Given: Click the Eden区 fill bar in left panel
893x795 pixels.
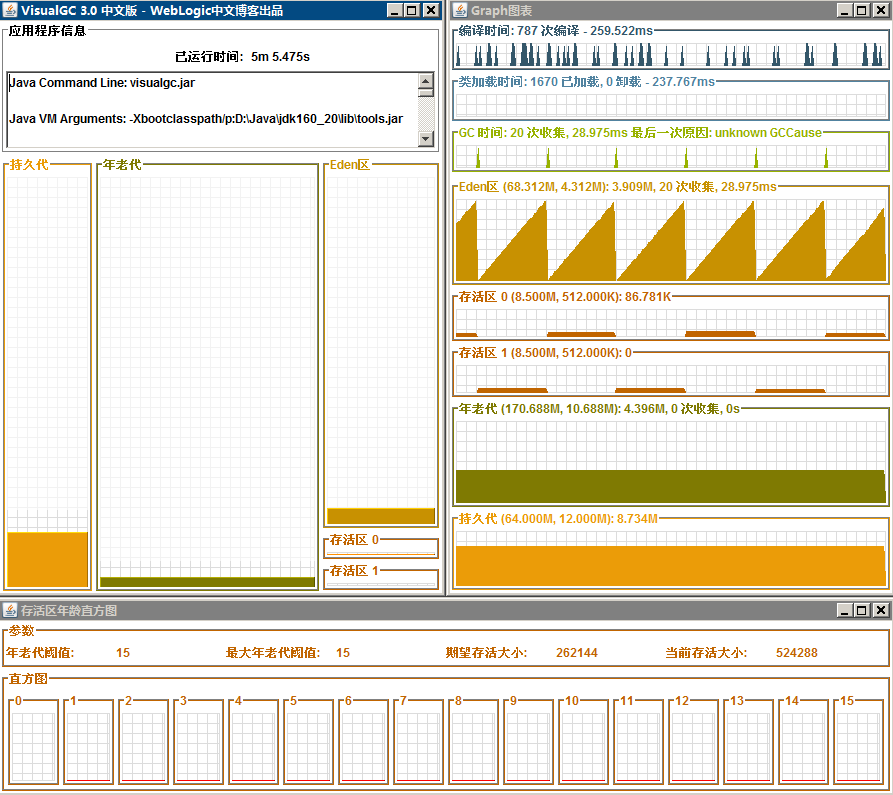Looking at the screenshot, I should click(380, 516).
